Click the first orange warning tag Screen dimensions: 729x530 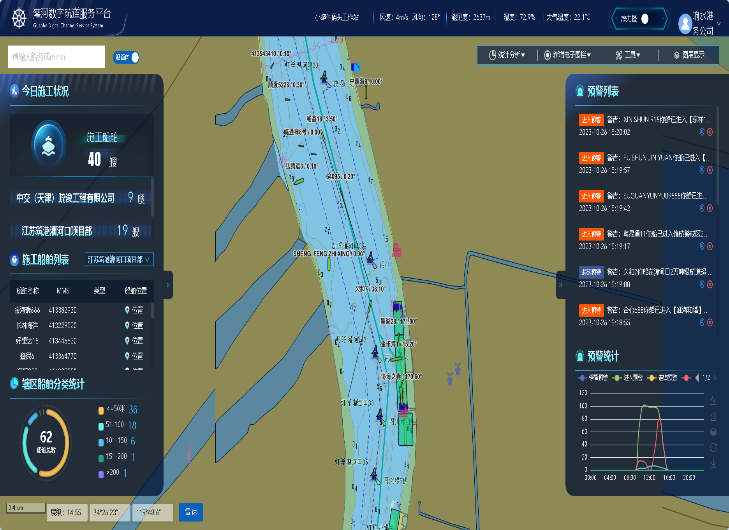point(590,121)
